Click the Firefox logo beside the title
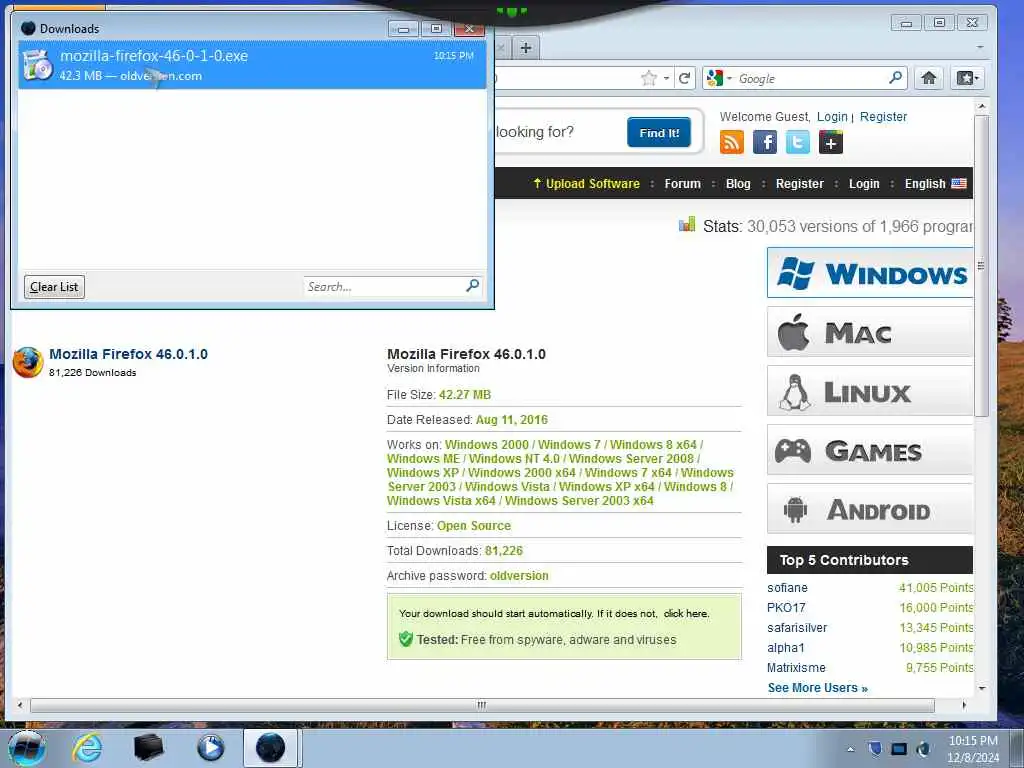1024x768 pixels. tap(28, 362)
